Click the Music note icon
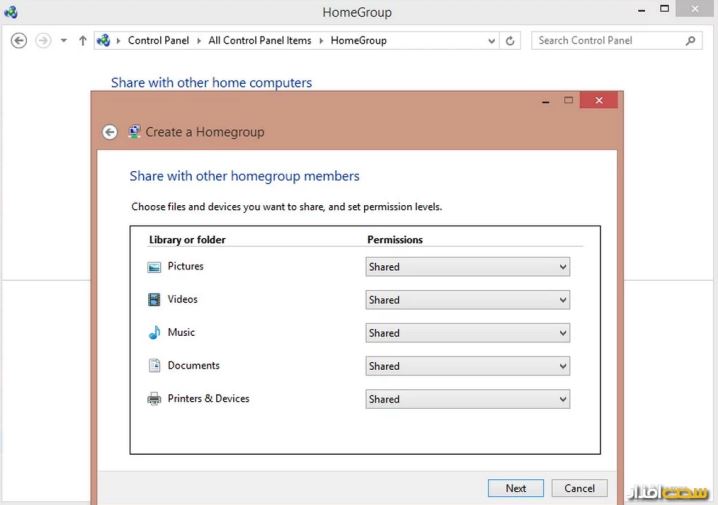 (154, 333)
